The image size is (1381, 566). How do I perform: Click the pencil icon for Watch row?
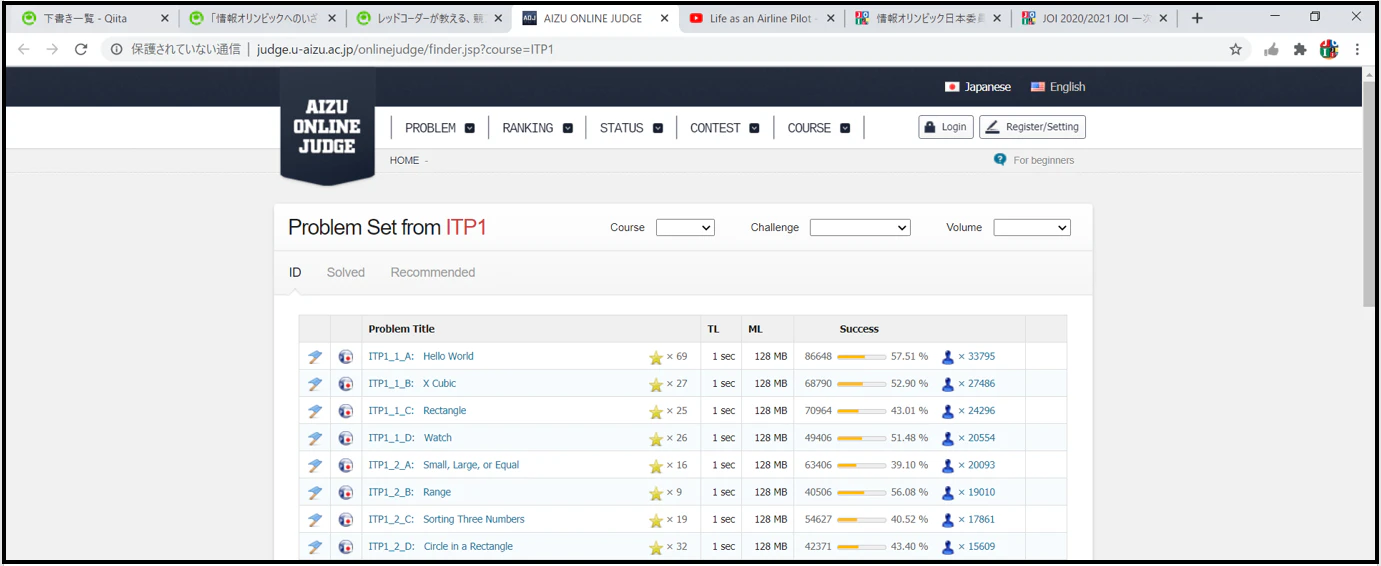click(x=315, y=438)
